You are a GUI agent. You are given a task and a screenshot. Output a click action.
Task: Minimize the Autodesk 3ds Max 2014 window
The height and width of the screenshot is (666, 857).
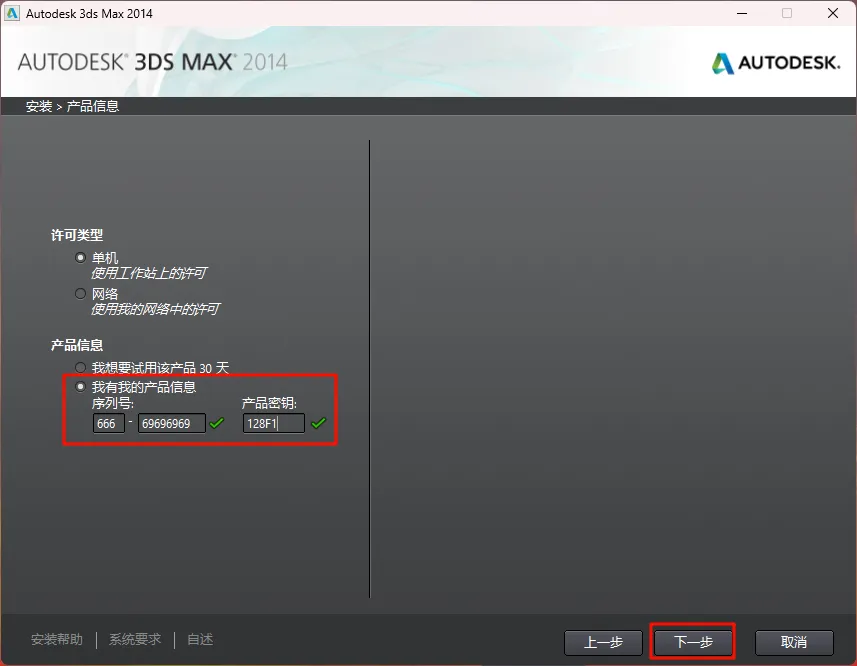pyautogui.click(x=742, y=13)
